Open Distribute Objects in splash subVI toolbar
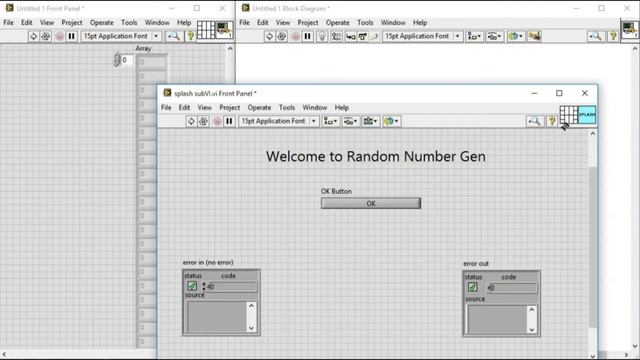This screenshot has width=640, height=360. pos(350,121)
